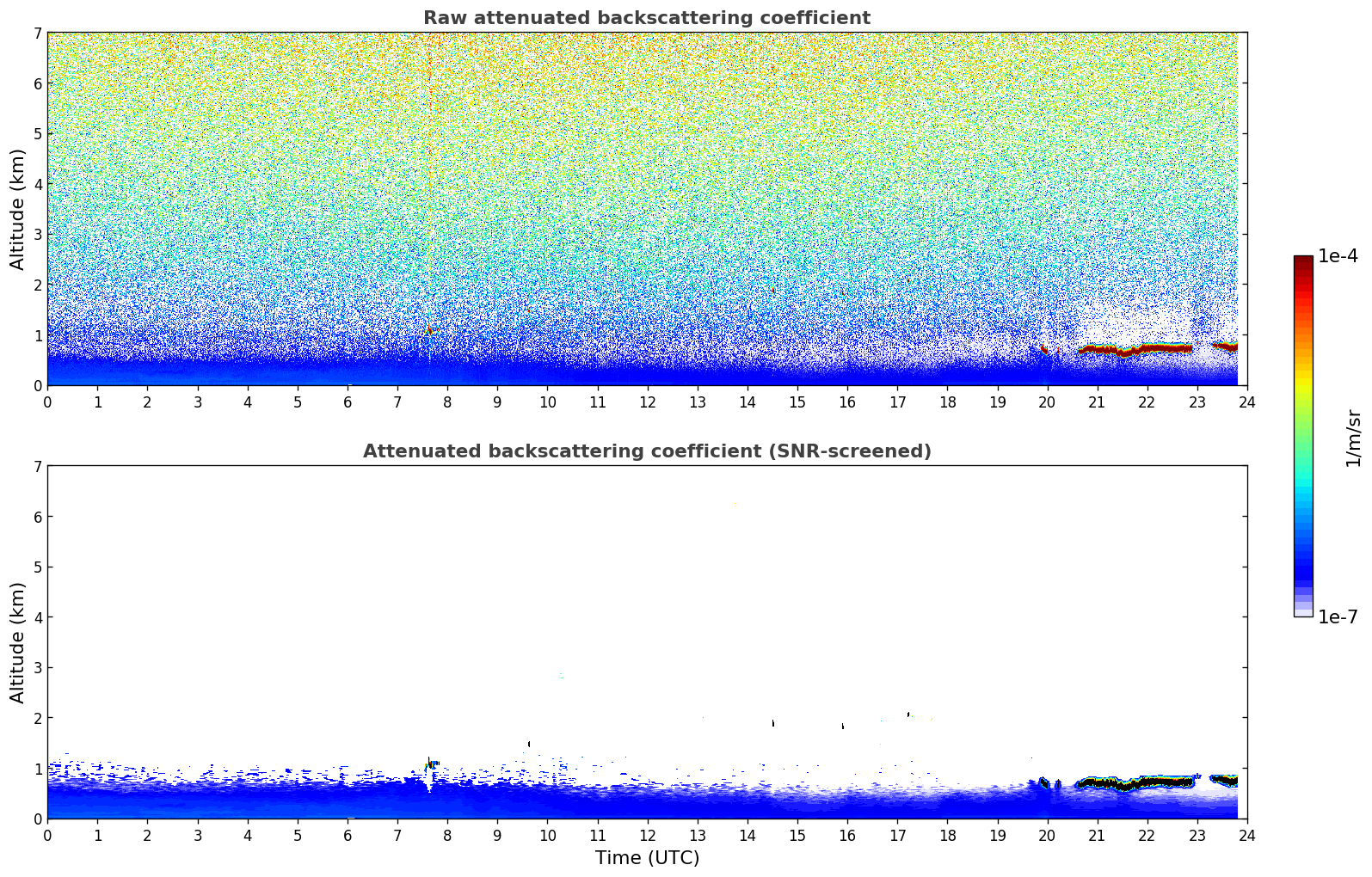The width and height of the screenshot is (1372, 877).
Task: Click the x-axis tick '0' on the top plot
Action: [47, 402]
